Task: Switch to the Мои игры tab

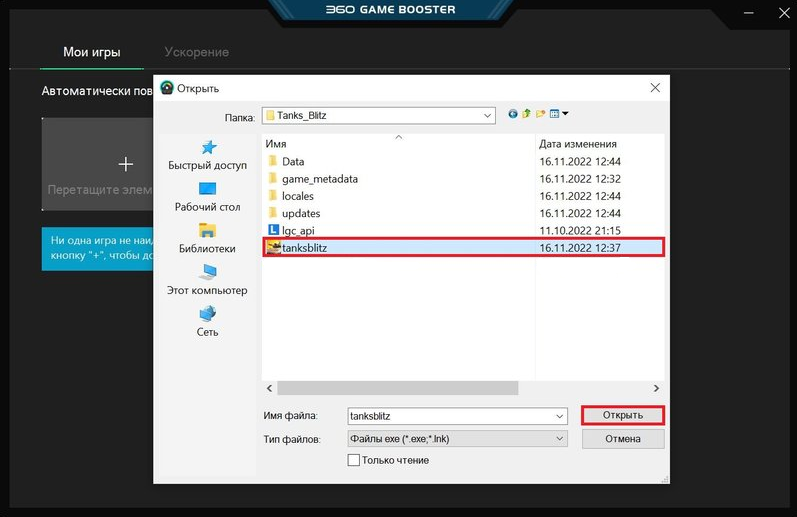Action: (x=91, y=52)
